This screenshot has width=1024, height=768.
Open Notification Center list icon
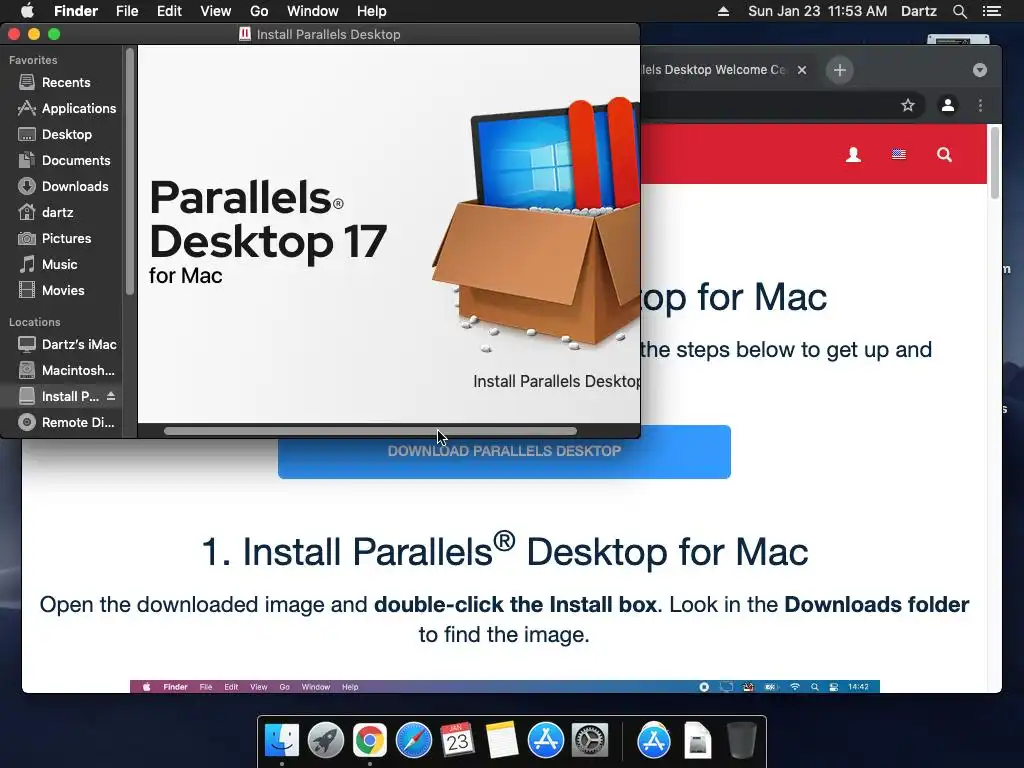(x=992, y=11)
